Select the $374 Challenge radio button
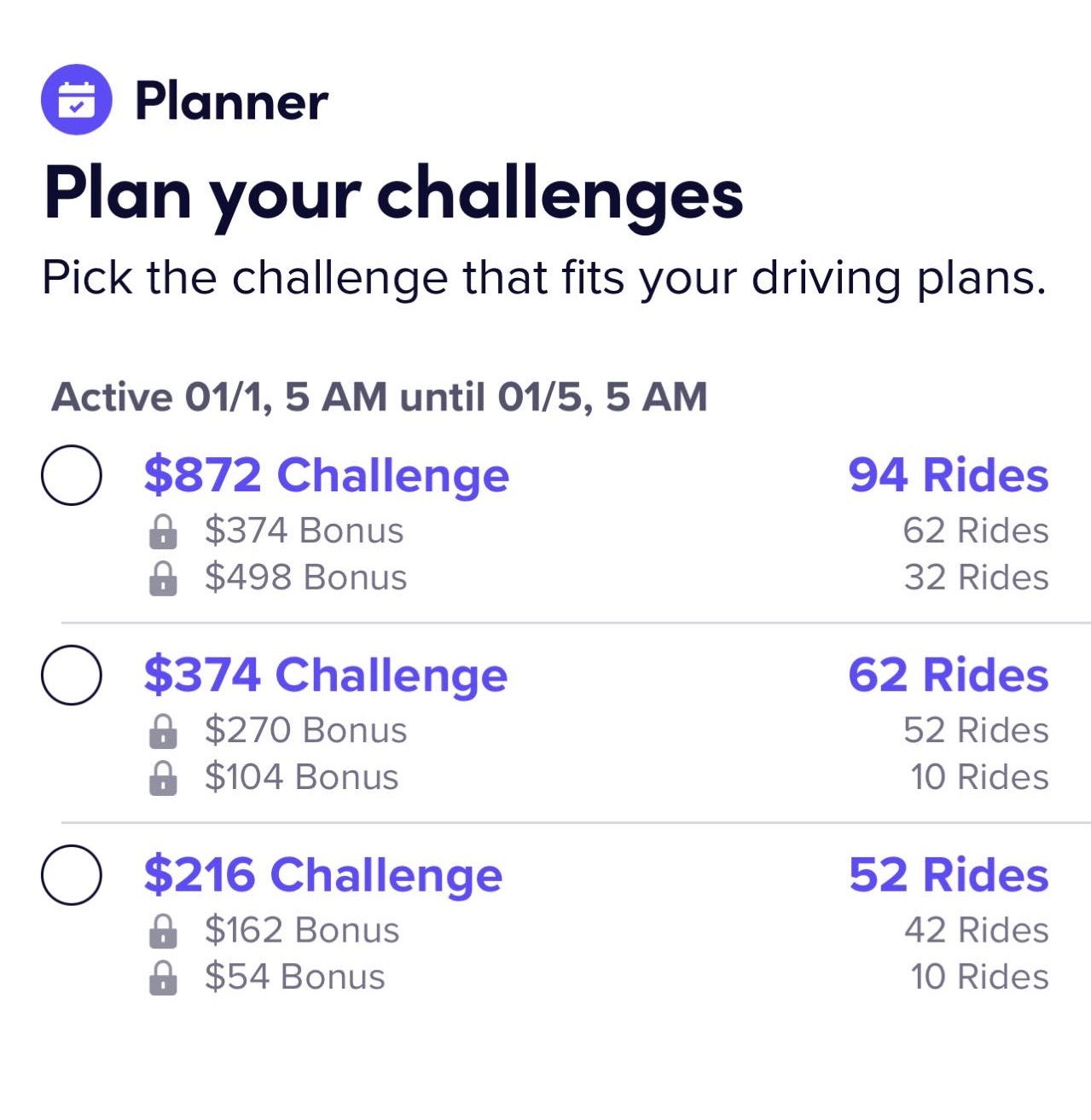The image size is (1091, 1120). [x=72, y=675]
